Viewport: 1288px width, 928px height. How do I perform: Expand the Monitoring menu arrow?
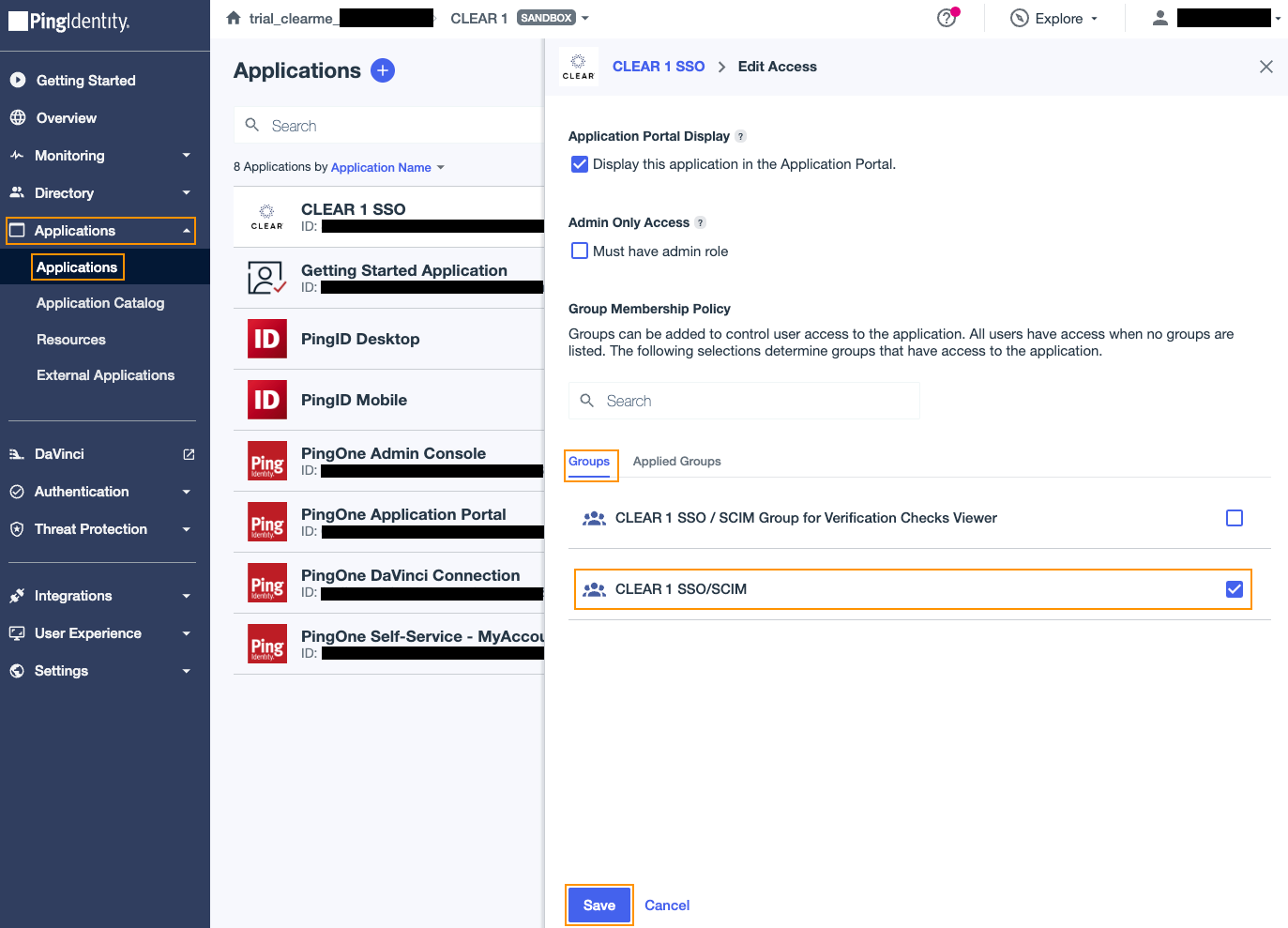(x=187, y=156)
